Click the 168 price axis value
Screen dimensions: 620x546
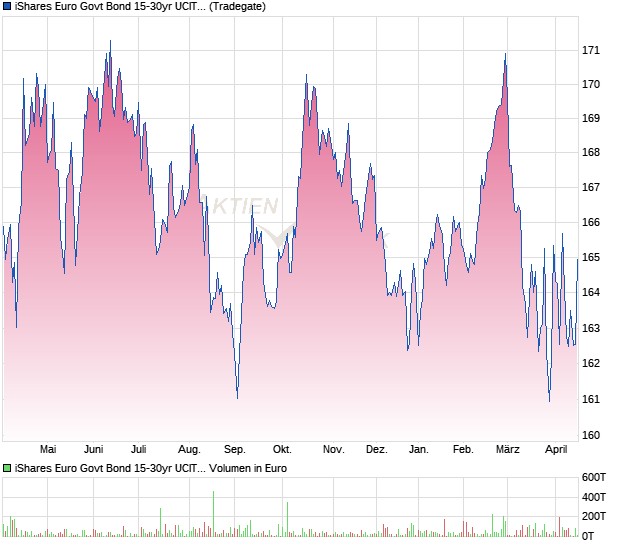(591, 152)
